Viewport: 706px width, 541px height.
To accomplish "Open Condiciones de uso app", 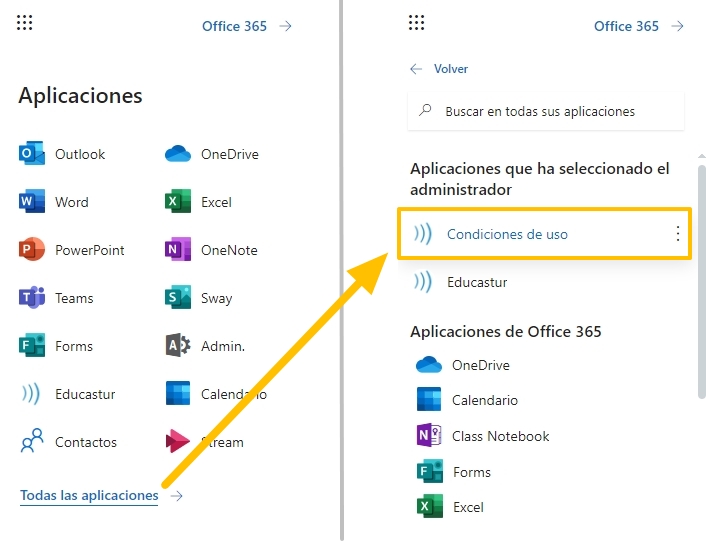I will click(x=544, y=234).
